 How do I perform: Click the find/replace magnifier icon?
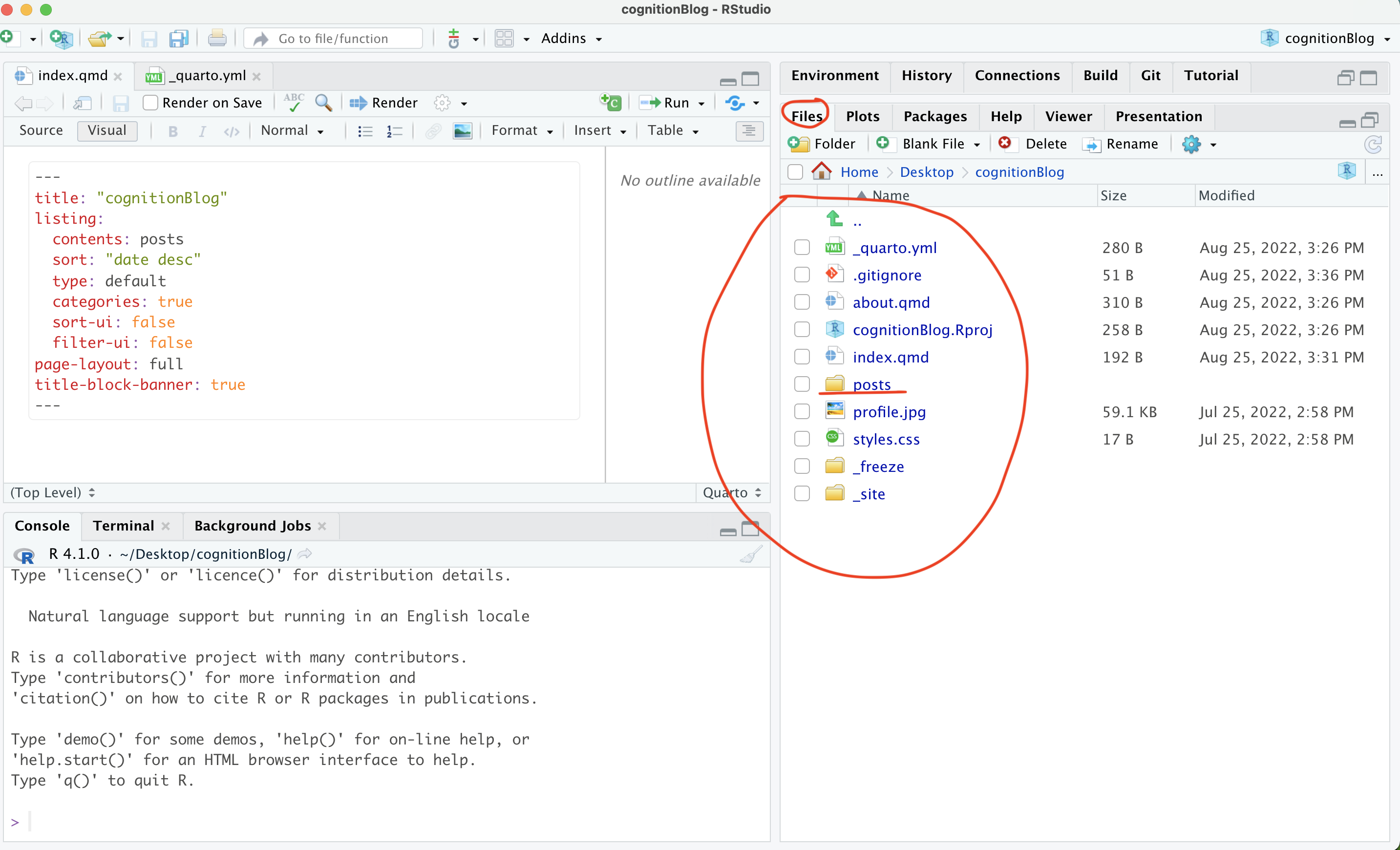point(323,103)
